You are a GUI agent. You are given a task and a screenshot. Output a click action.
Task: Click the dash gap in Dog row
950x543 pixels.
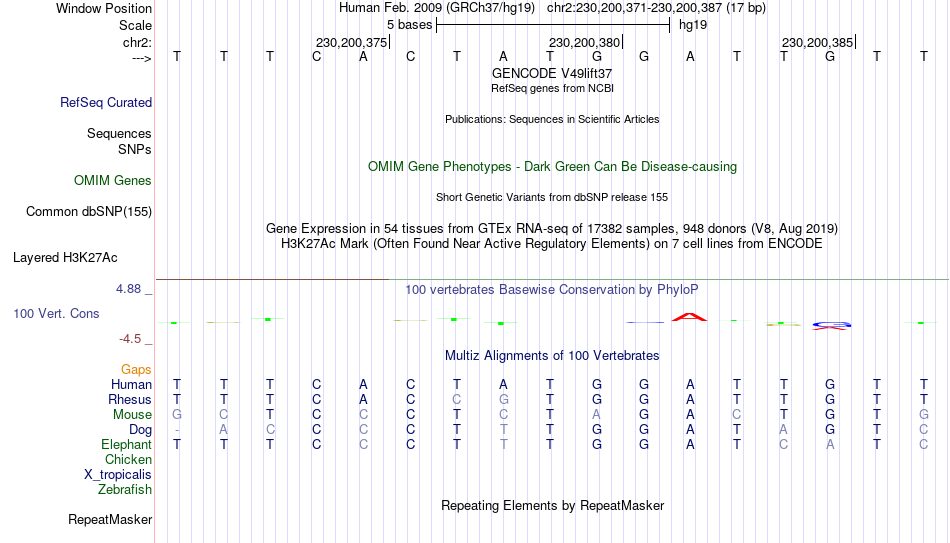coord(177,430)
